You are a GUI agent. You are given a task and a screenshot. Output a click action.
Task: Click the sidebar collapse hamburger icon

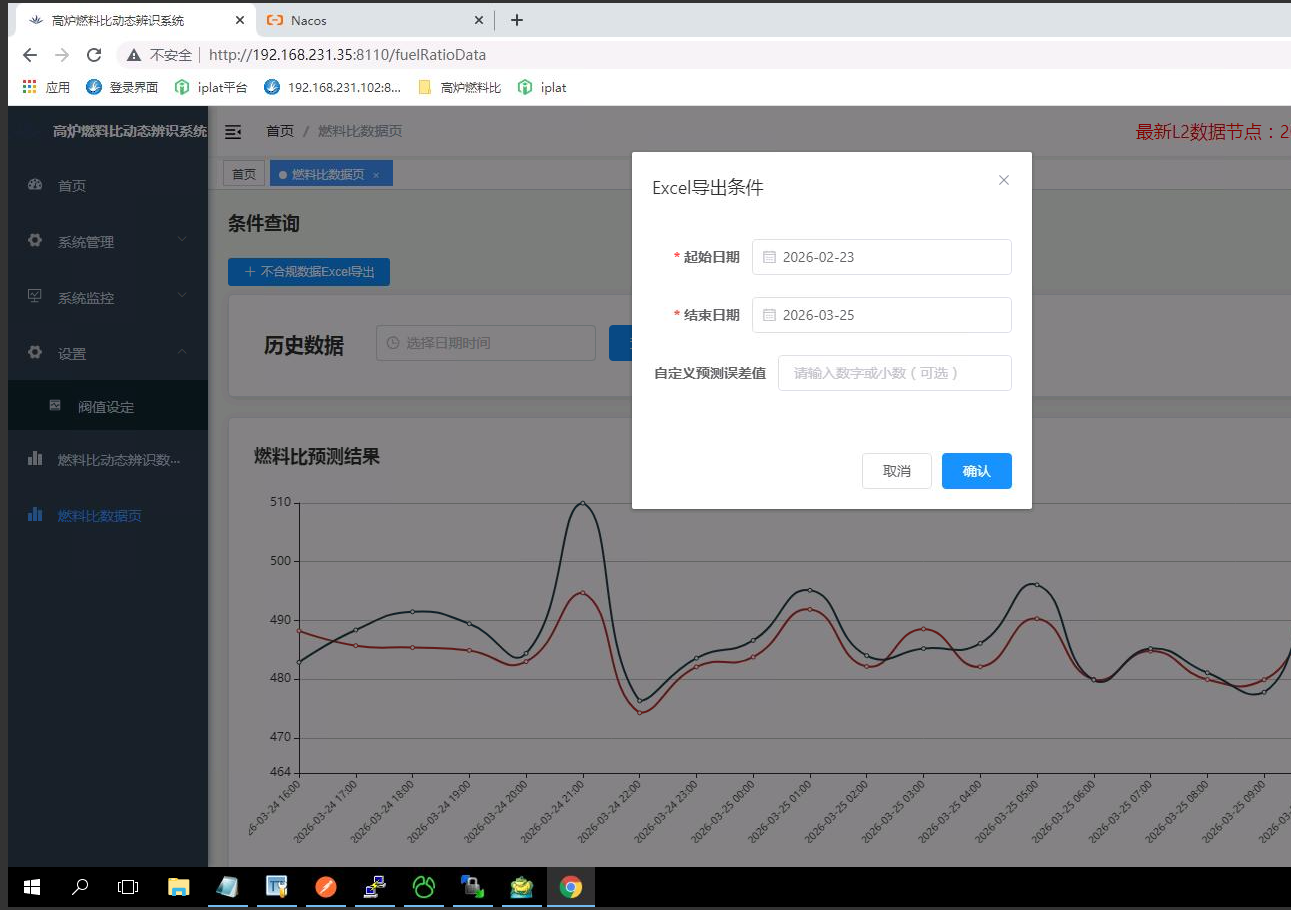click(x=233, y=131)
